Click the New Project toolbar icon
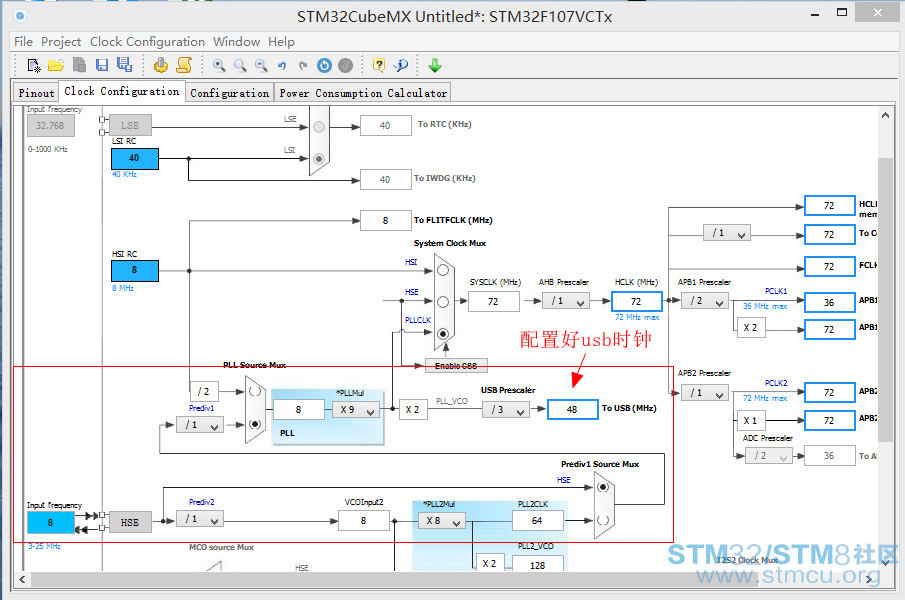This screenshot has width=905, height=600. pos(33,66)
